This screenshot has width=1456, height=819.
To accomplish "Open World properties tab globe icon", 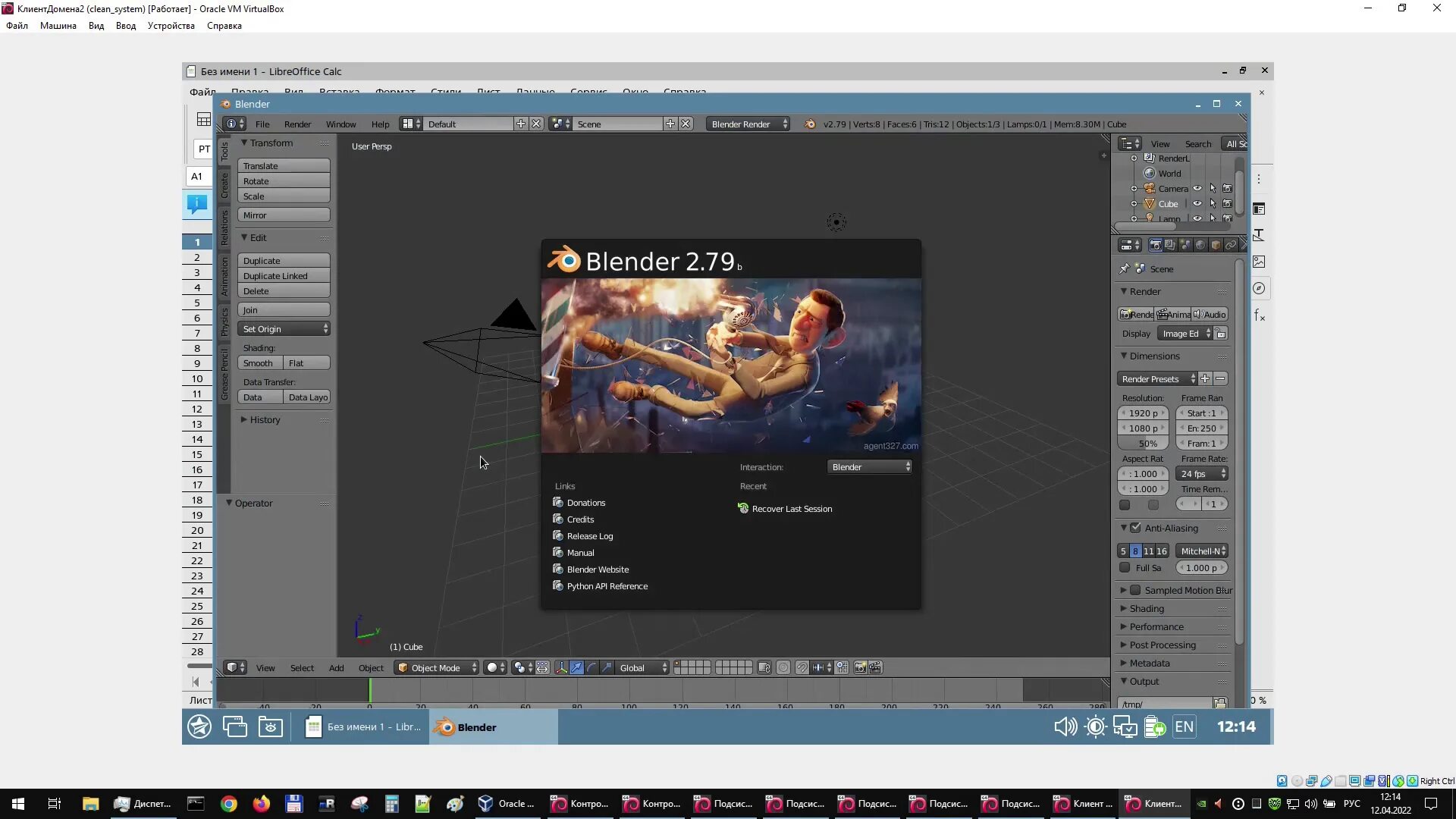I will coord(1200,245).
